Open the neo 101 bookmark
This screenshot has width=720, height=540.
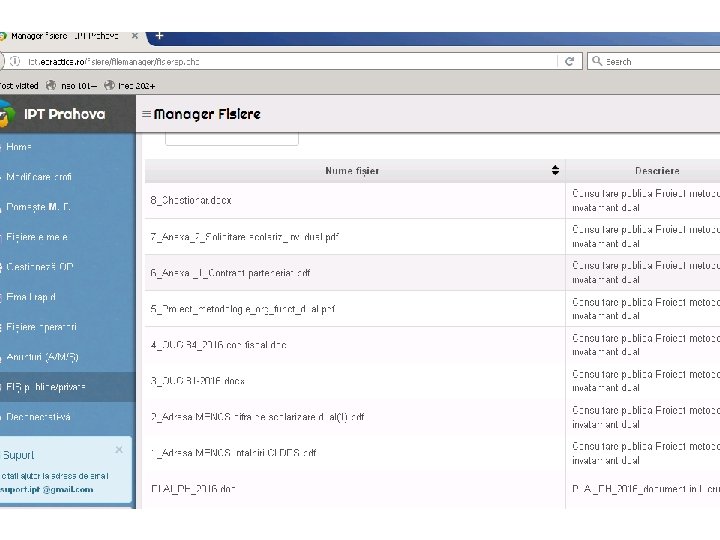72,86
